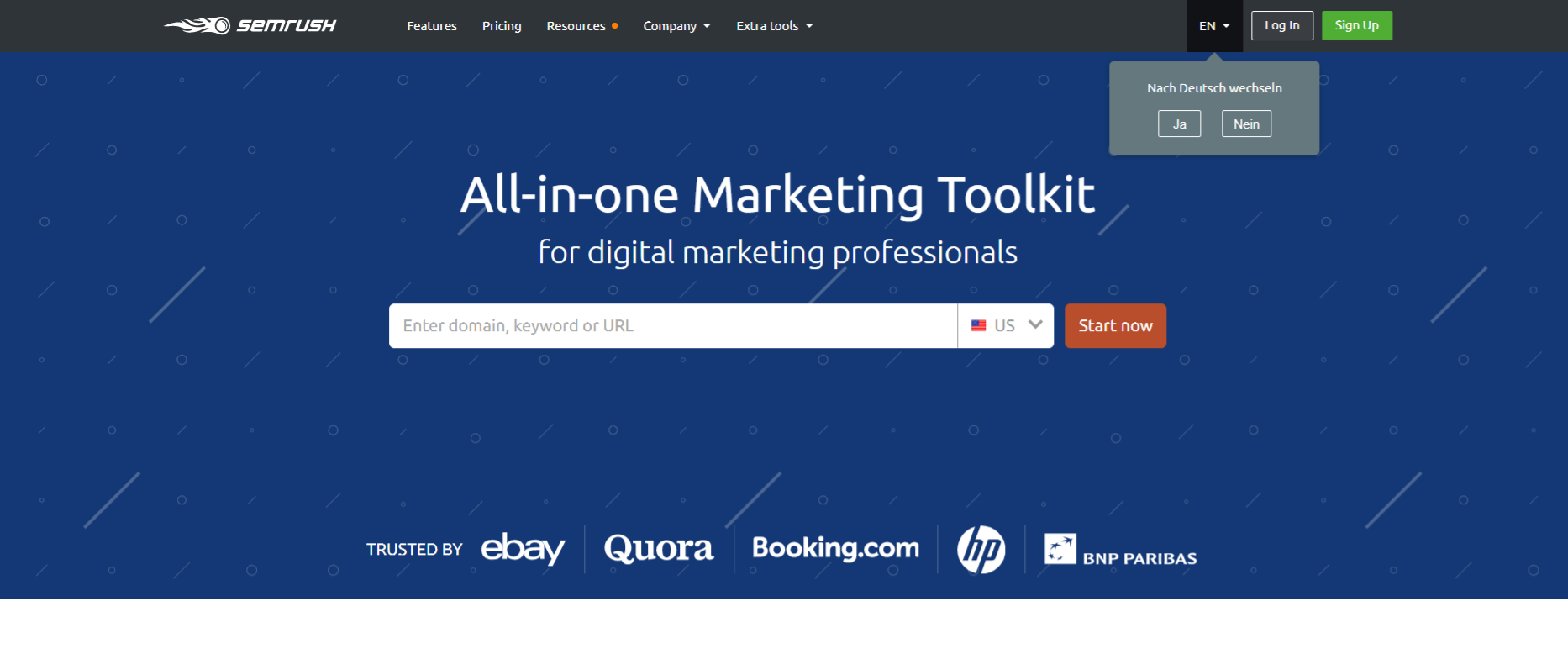Click the green Sign Up button

pyautogui.click(x=1357, y=25)
